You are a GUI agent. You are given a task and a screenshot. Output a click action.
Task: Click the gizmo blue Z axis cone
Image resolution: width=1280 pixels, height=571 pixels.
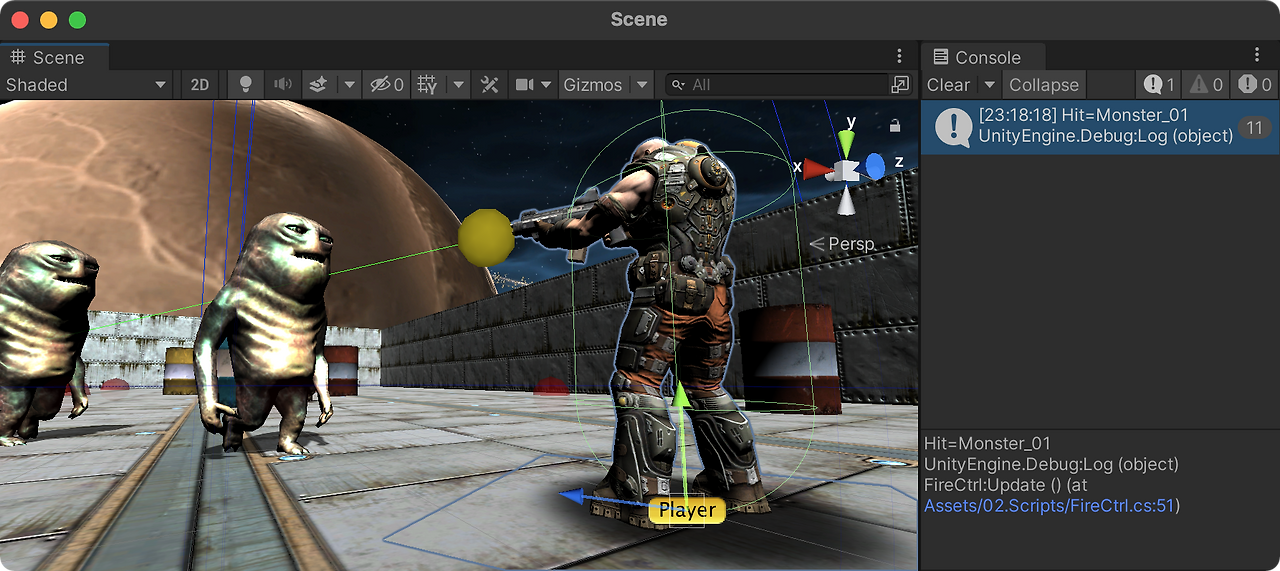click(x=875, y=167)
